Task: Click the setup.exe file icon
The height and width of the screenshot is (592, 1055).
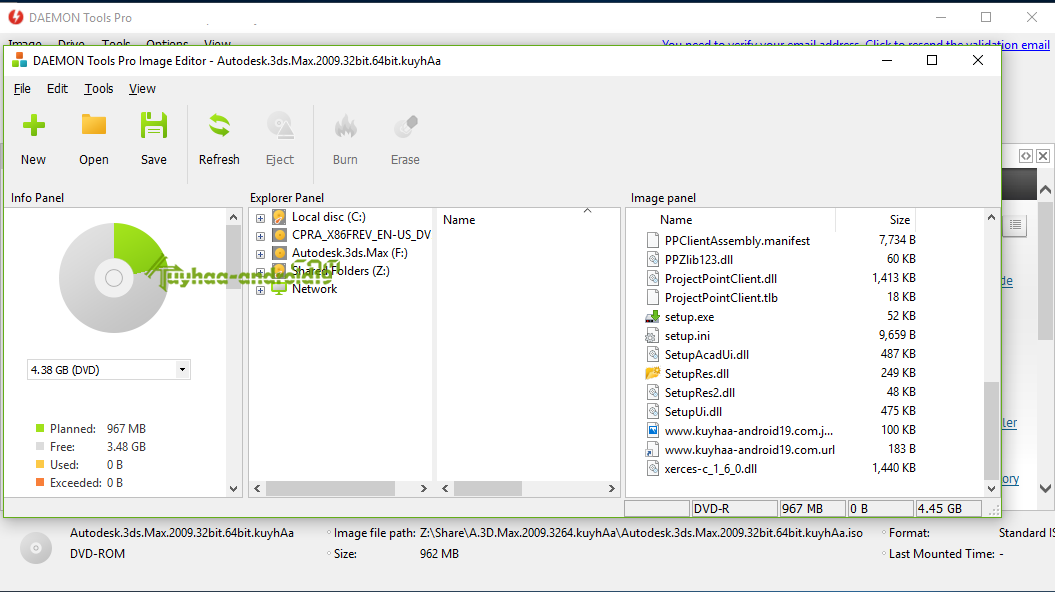Action: [x=652, y=317]
